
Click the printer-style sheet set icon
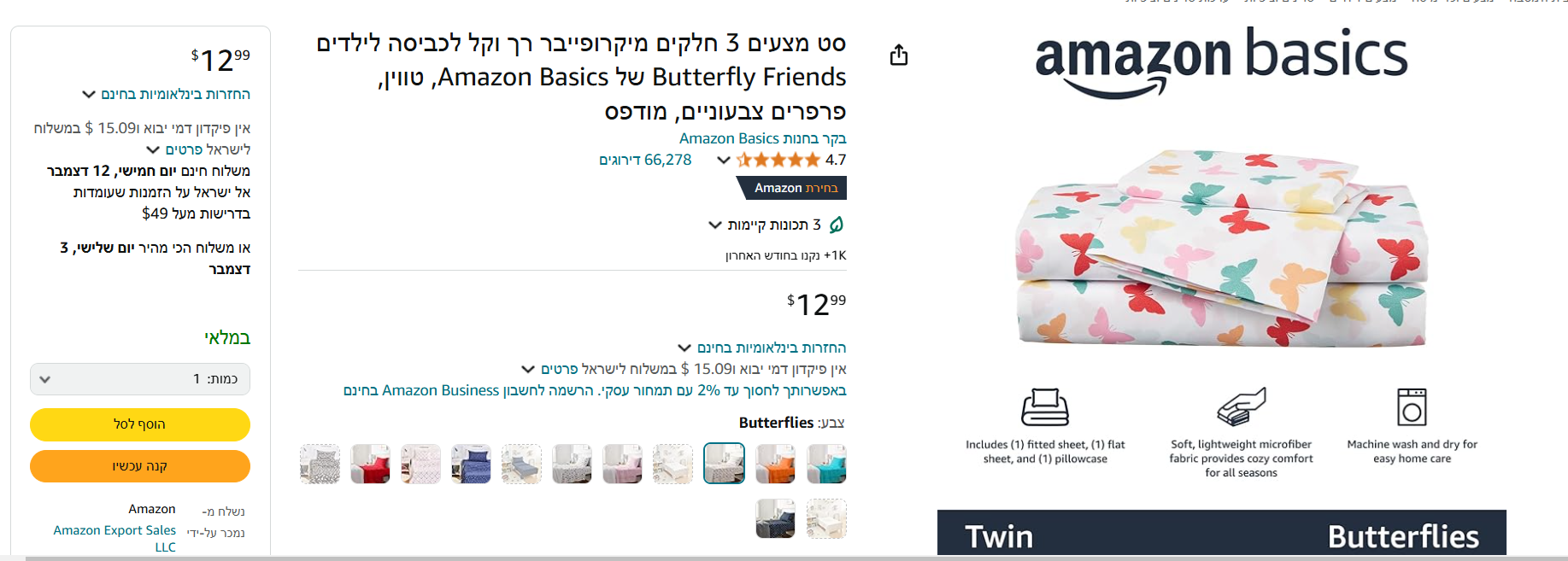click(1044, 406)
